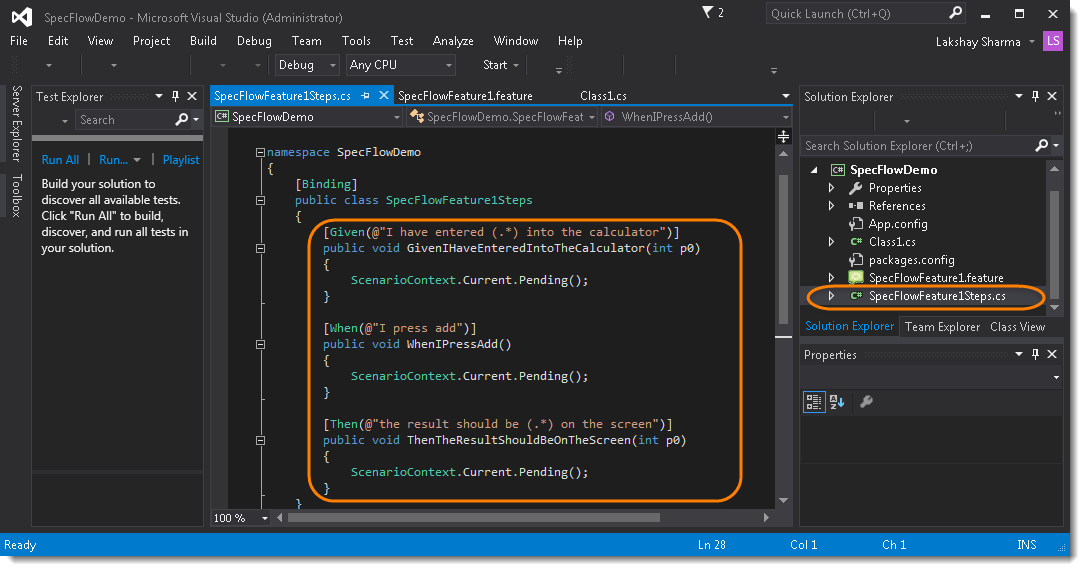The width and height of the screenshot is (1085, 571).
Task: Open the Build menu
Action: coord(203,41)
